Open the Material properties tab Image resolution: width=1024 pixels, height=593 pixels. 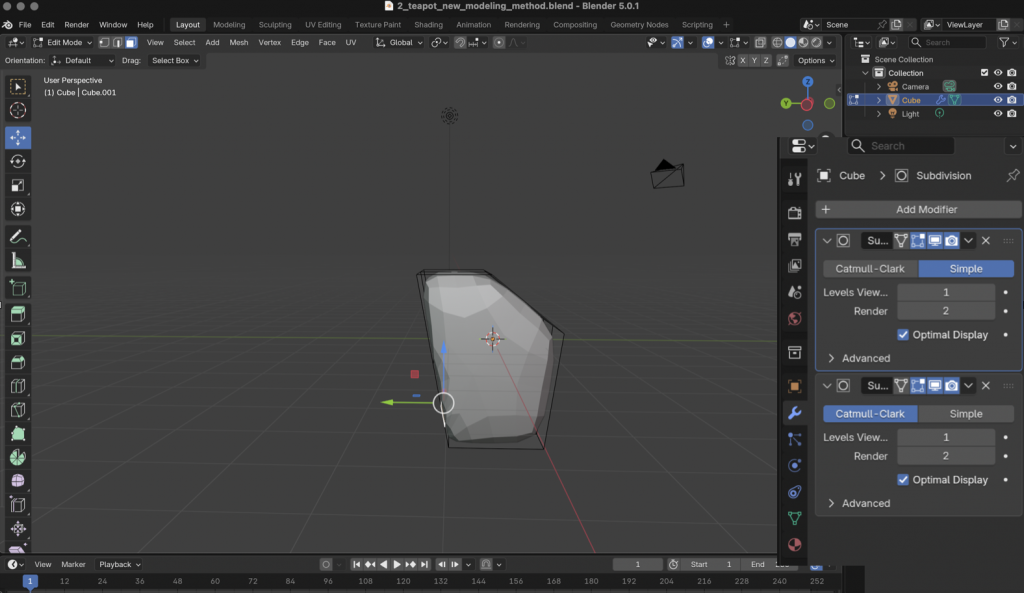795,545
